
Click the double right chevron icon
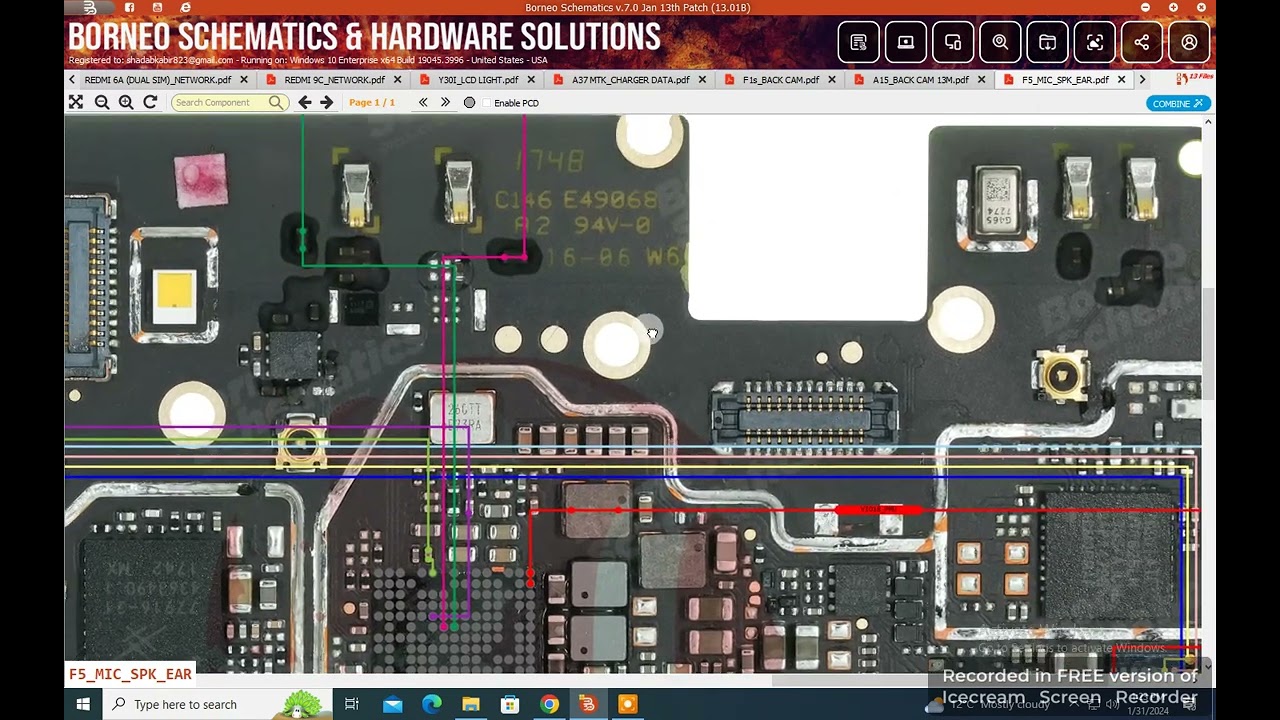click(445, 102)
